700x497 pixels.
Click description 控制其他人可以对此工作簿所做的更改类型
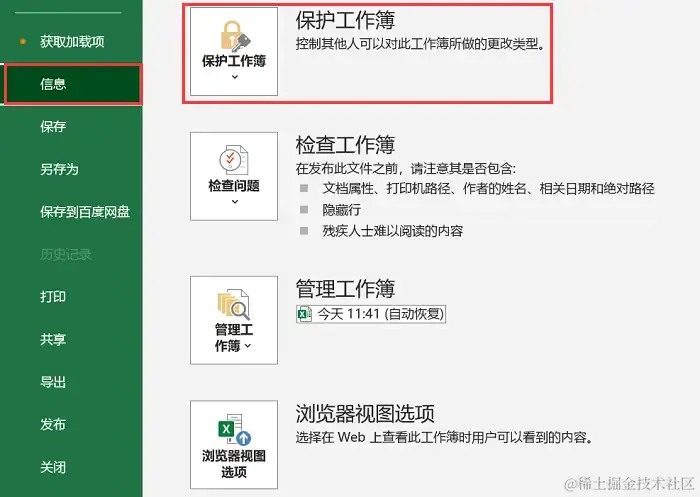point(420,44)
